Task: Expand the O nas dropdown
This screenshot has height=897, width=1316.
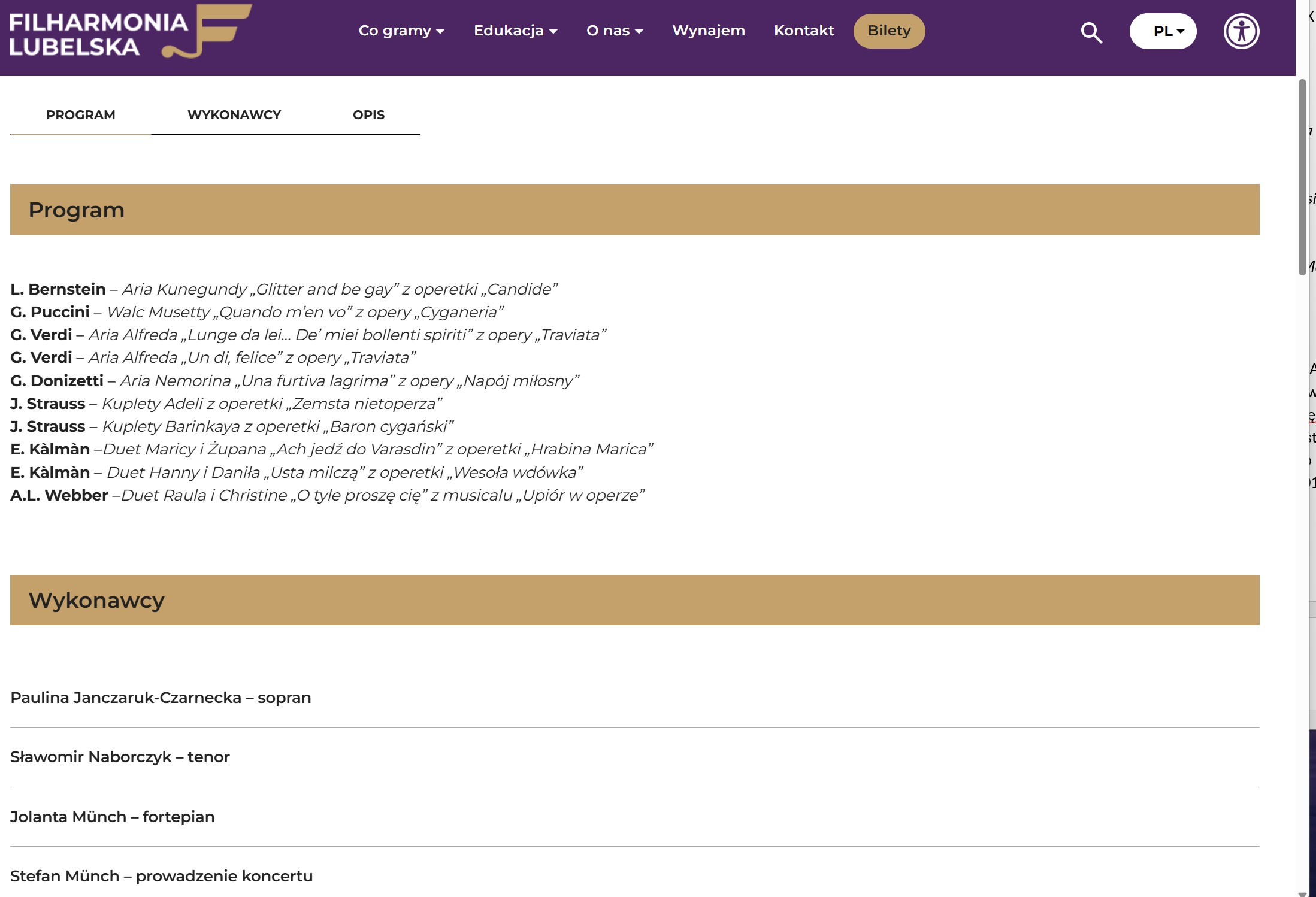Action: coord(614,31)
